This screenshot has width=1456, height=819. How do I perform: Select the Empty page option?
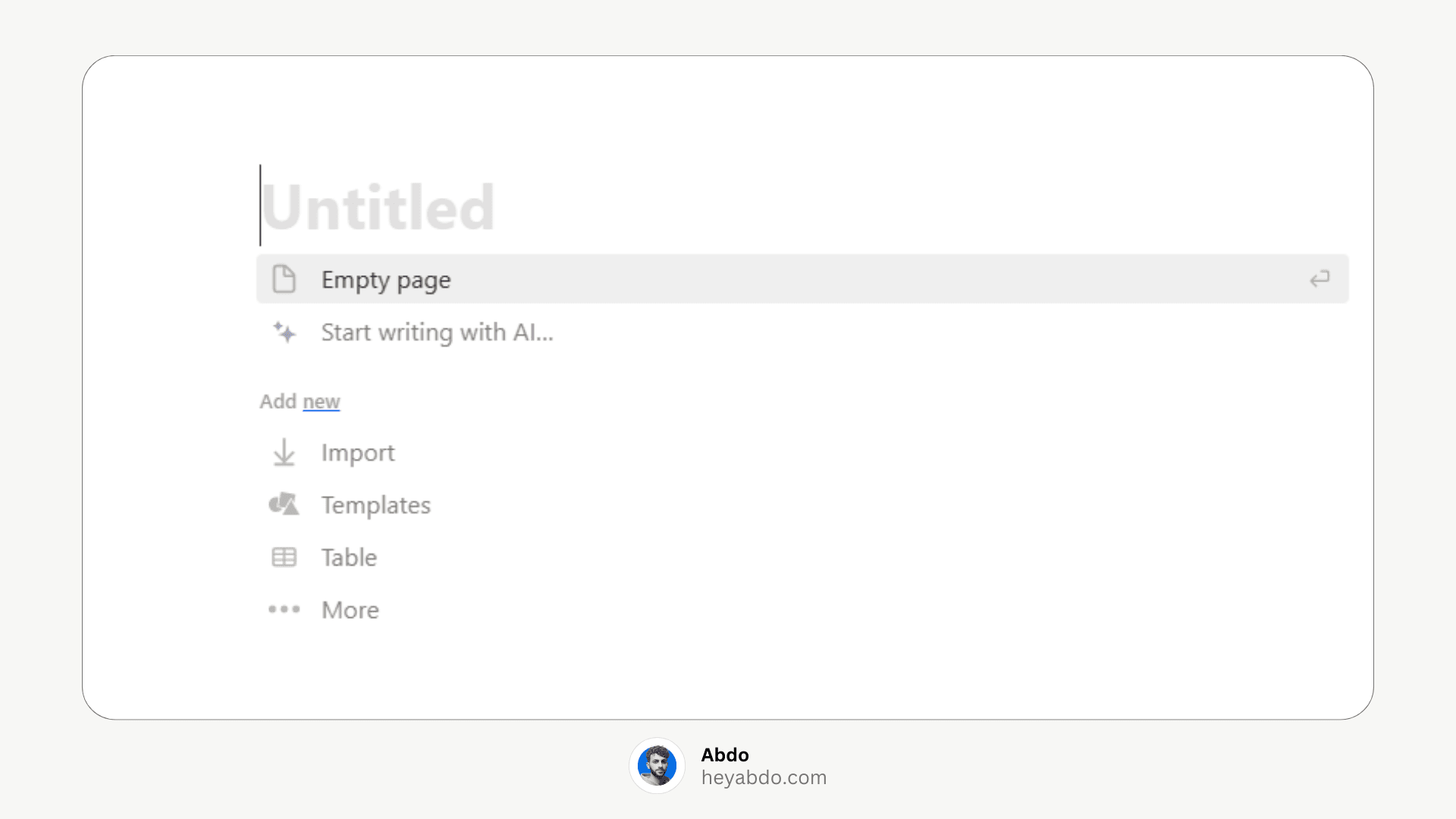point(802,279)
